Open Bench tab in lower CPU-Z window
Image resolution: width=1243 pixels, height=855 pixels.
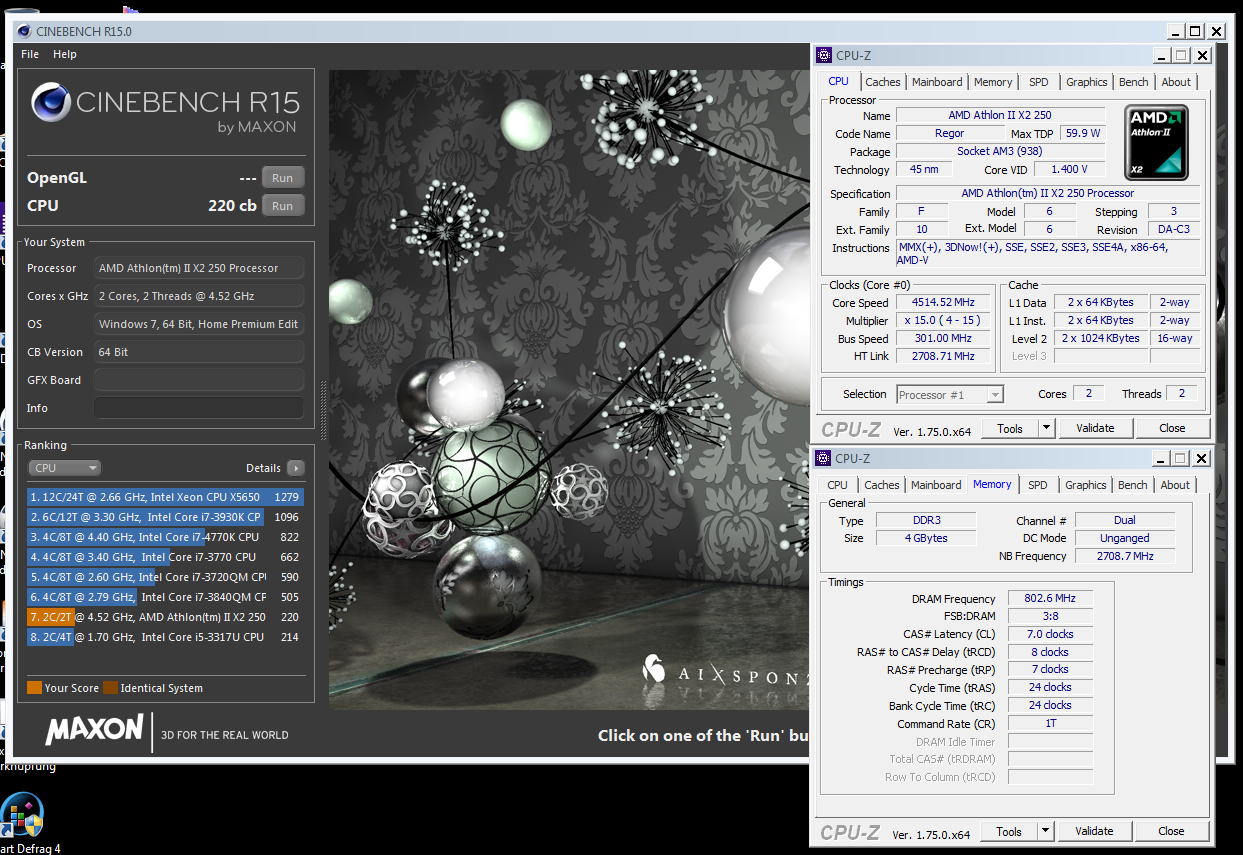coord(1133,485)
